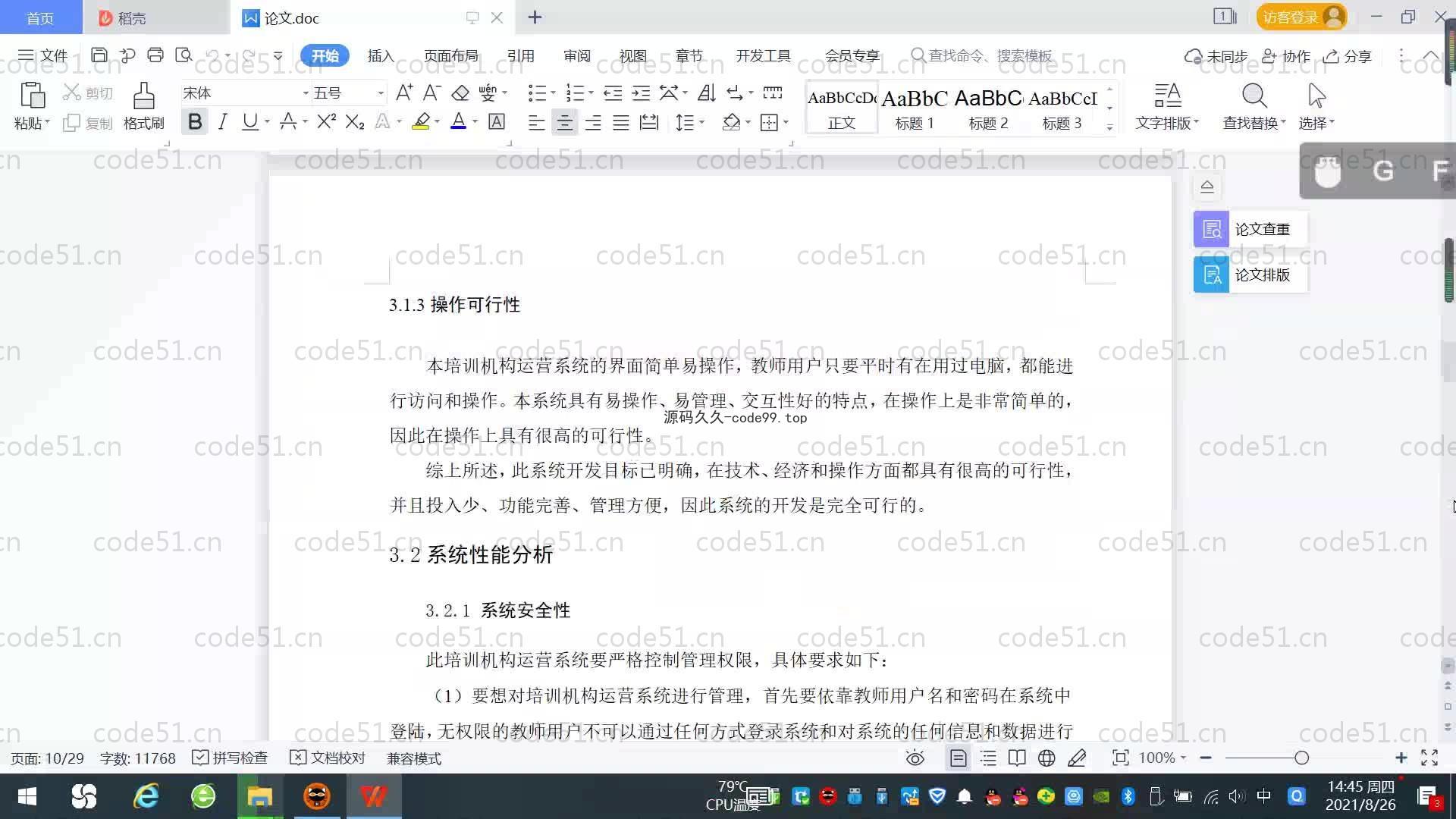Click the Save icon in quick access toolbar

(x=99, y=55)
